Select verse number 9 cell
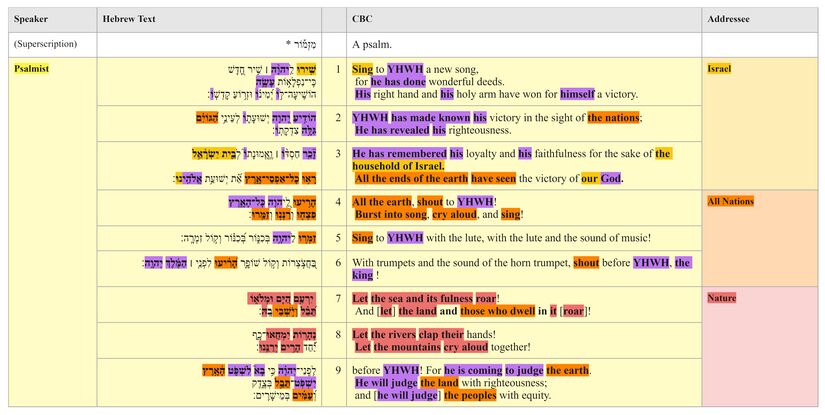This screenshot has height=415, width=825. coord(334,370)
